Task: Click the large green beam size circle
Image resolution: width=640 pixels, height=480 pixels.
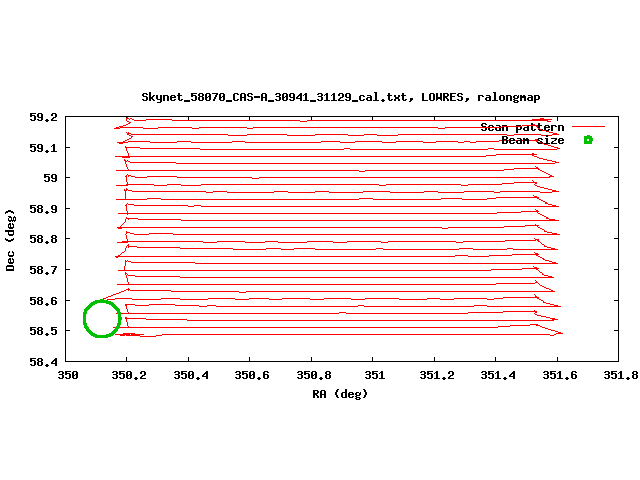Action: click(x=102, y=319)
